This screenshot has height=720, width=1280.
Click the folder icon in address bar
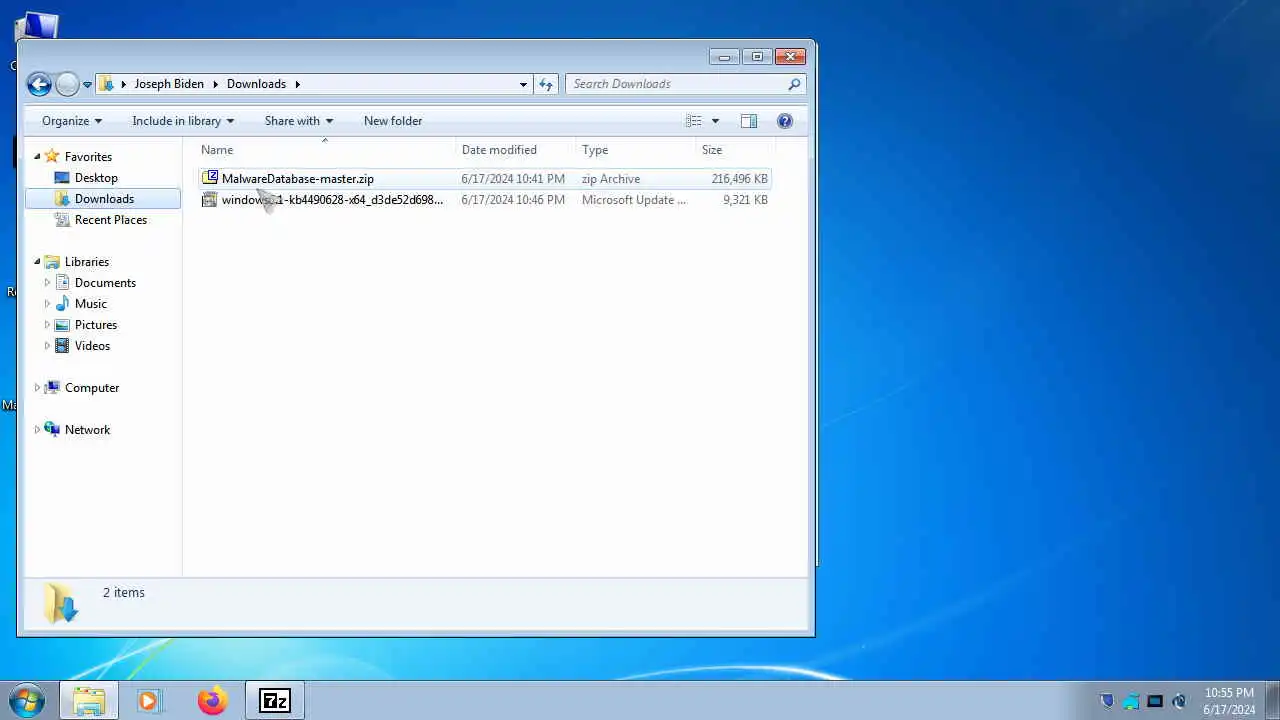pyautogui.click(x=106, y=84)
